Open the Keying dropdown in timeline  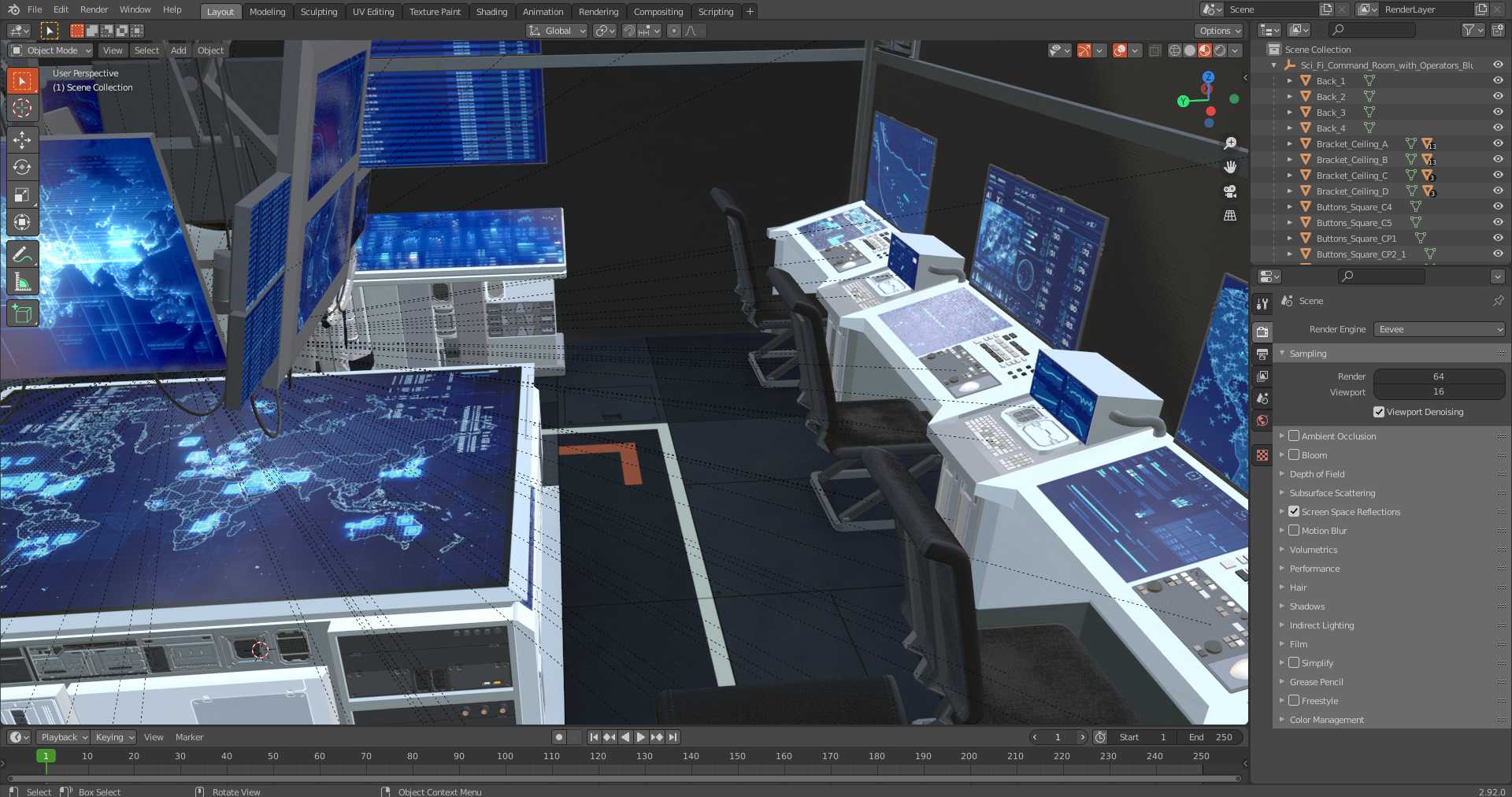click(x=114, y=737)
